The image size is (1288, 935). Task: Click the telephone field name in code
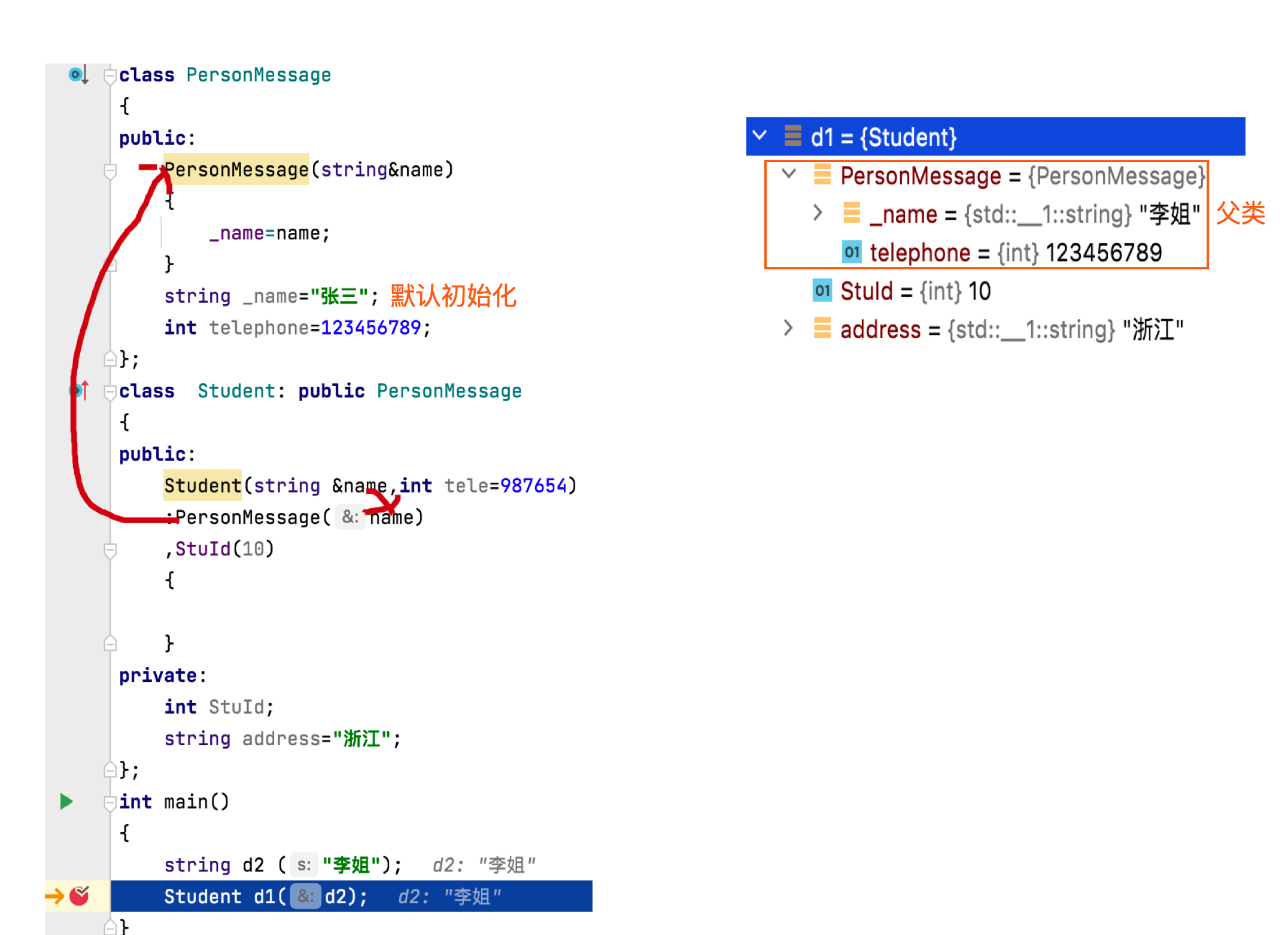[x=259, y=327]
